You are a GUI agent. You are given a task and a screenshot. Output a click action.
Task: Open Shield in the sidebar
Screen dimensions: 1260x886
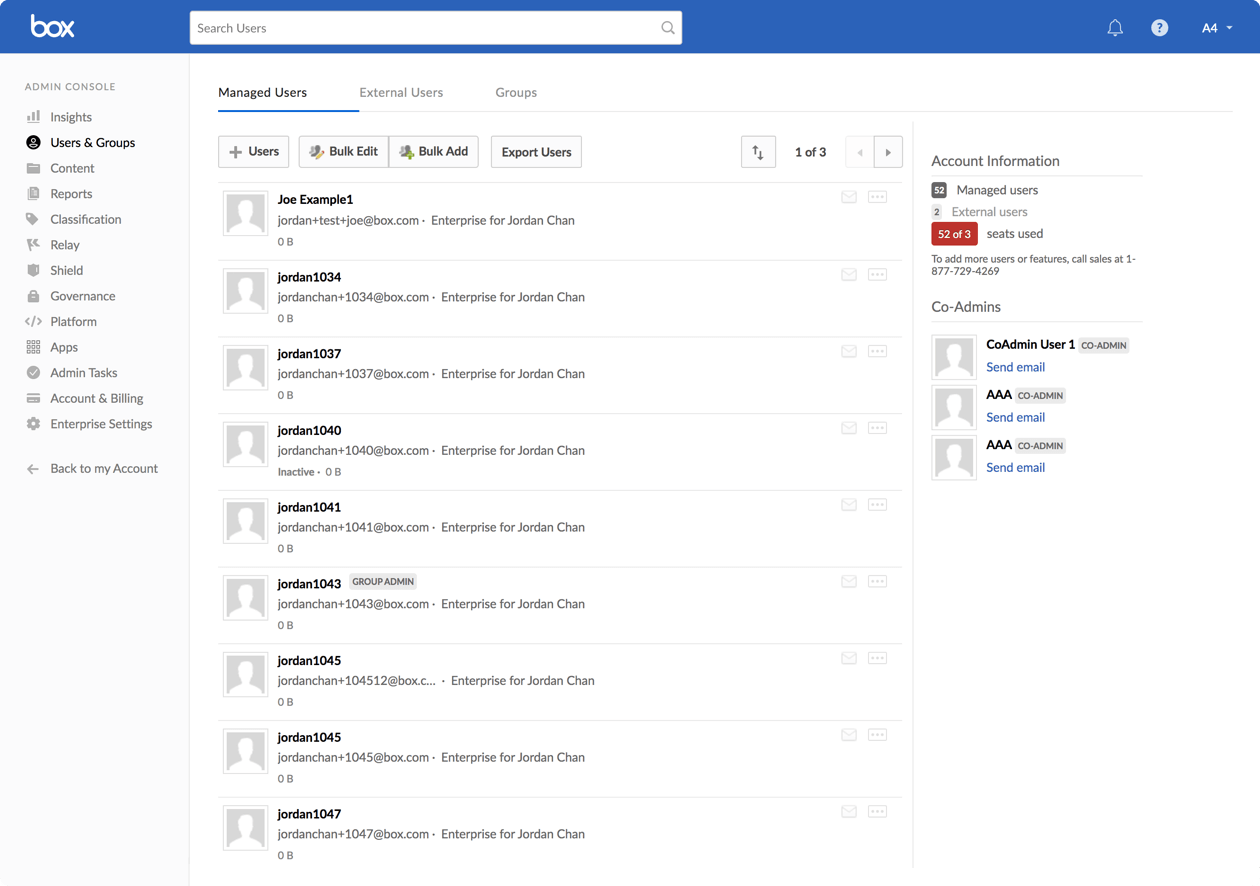click(67, 270)
